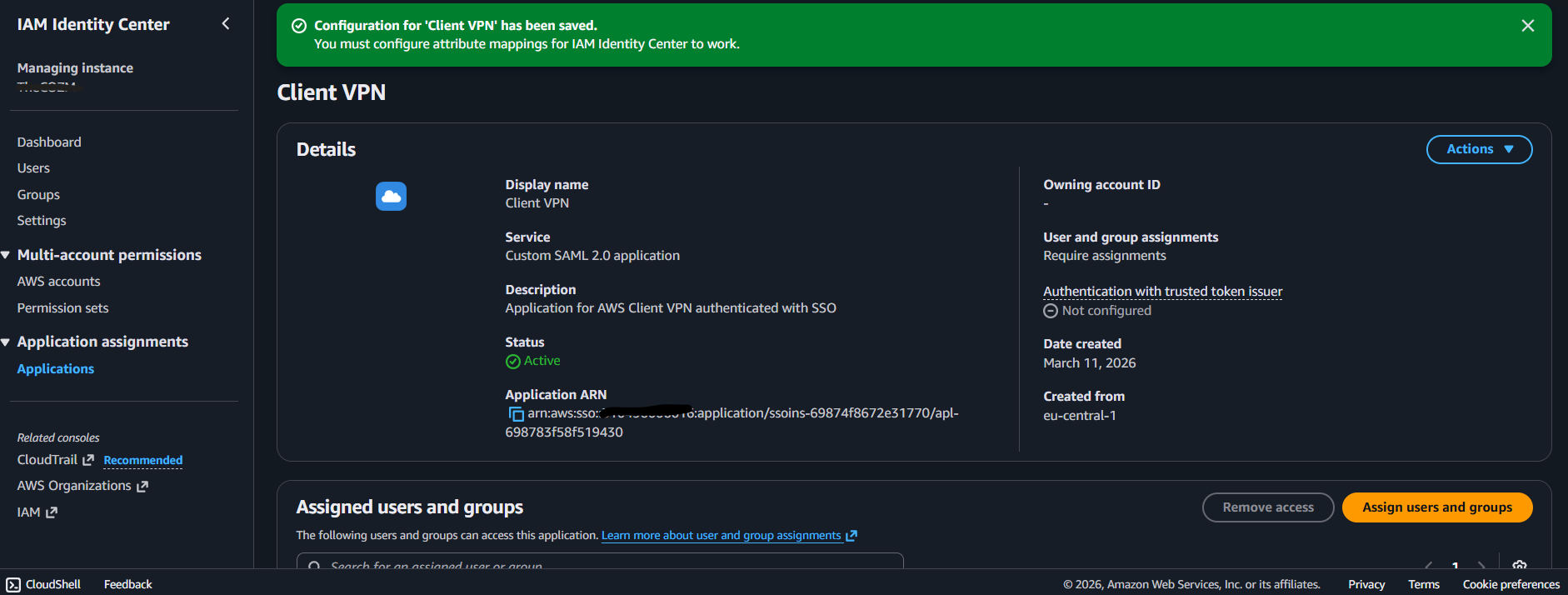
Task: Open IAM related console link
Action: (x=28, y=512)
